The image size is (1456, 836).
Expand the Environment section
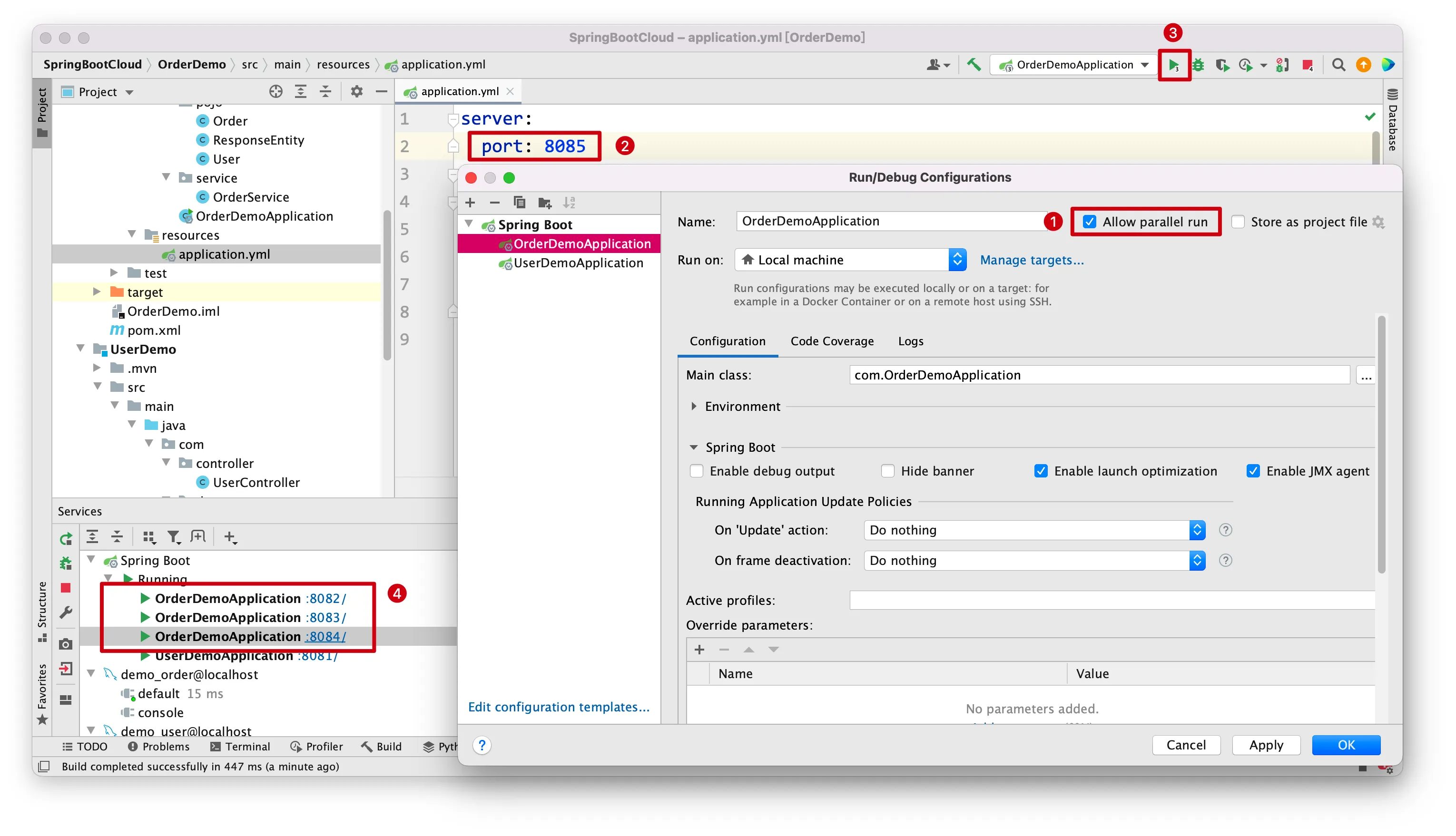click(x=694, y=407)
